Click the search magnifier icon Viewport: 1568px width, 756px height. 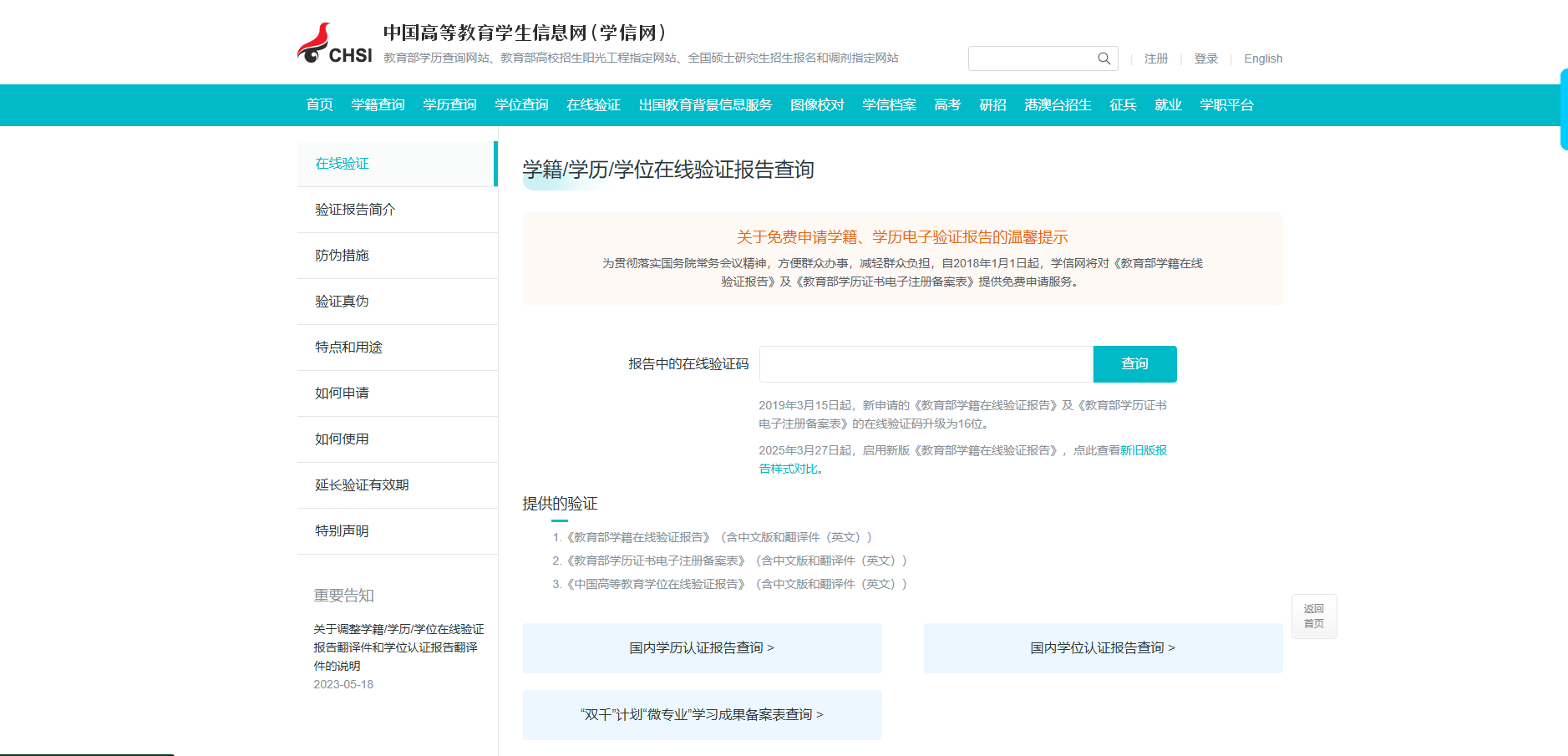pos(1104,58)
